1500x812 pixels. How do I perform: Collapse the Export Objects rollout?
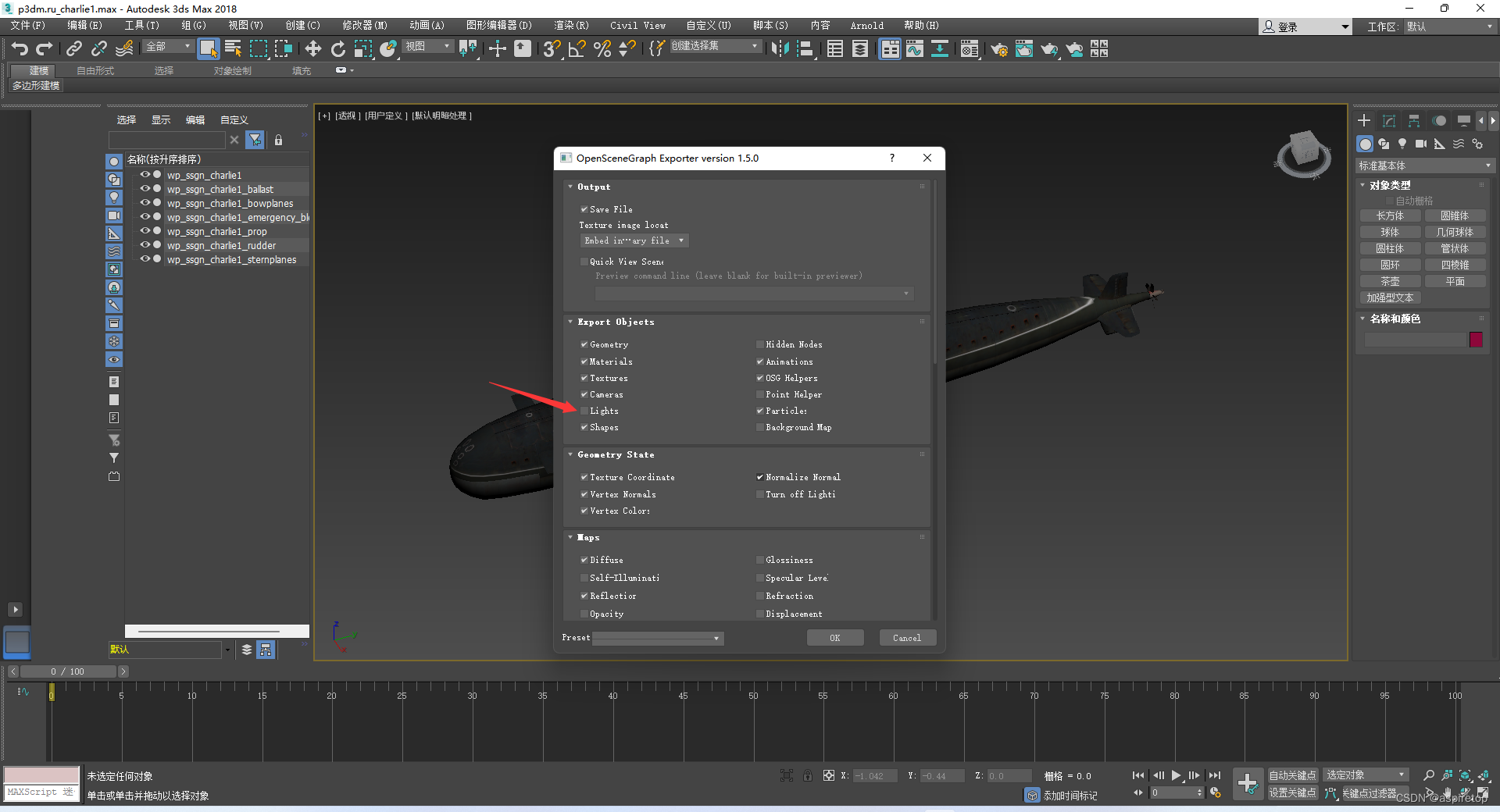click(571, 322)
